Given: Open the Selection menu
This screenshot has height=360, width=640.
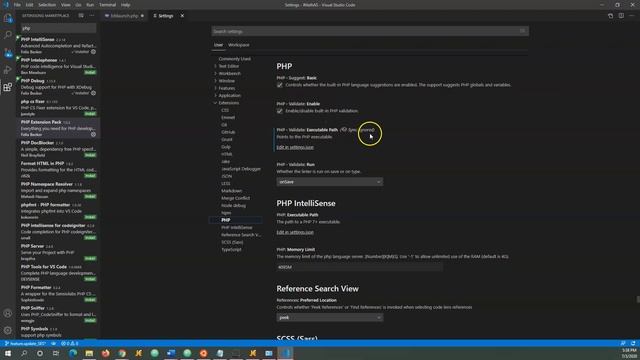Looking at the screenshot, I should [x=47, y=5].
